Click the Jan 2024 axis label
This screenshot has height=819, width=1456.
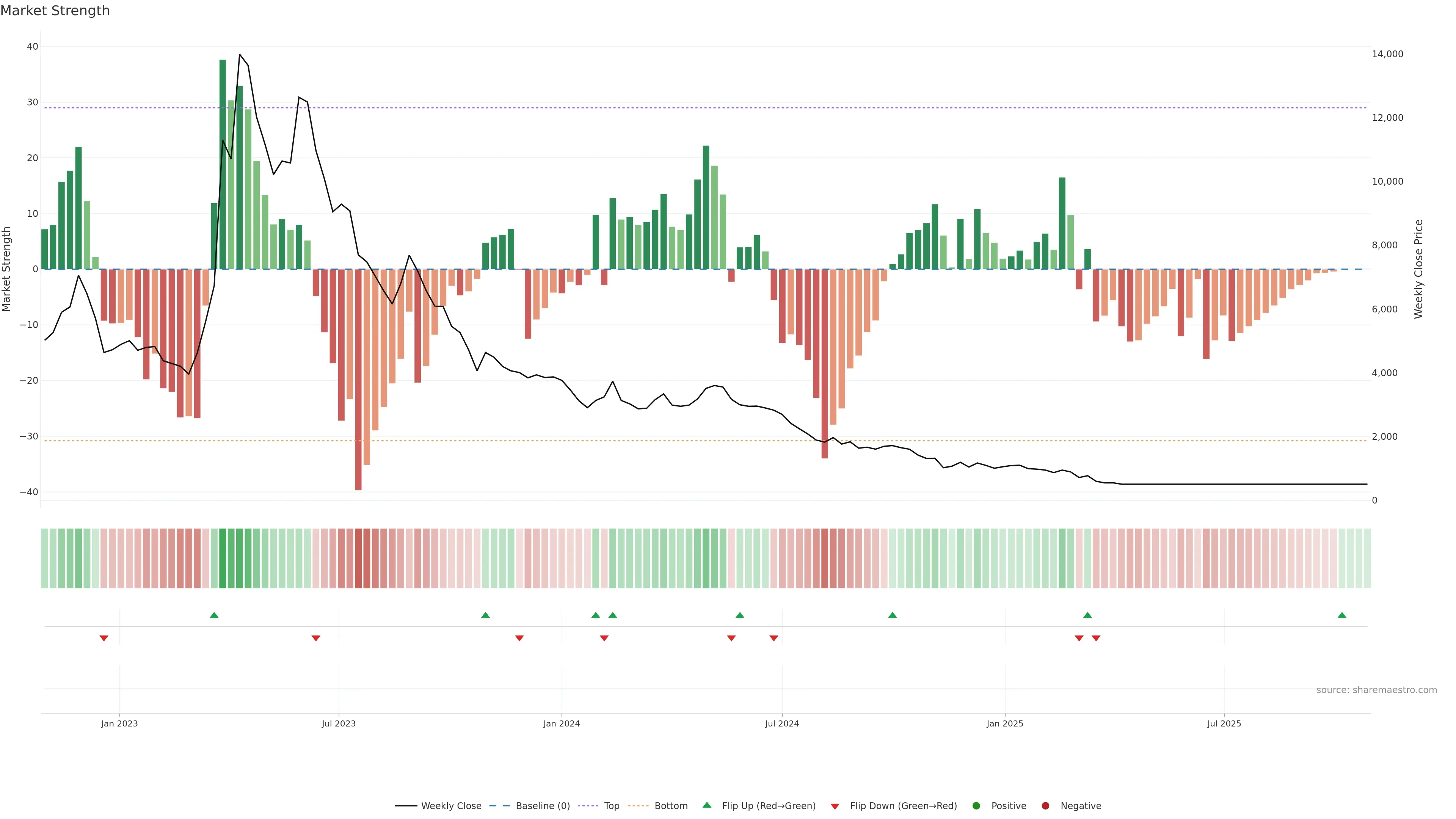561,723
